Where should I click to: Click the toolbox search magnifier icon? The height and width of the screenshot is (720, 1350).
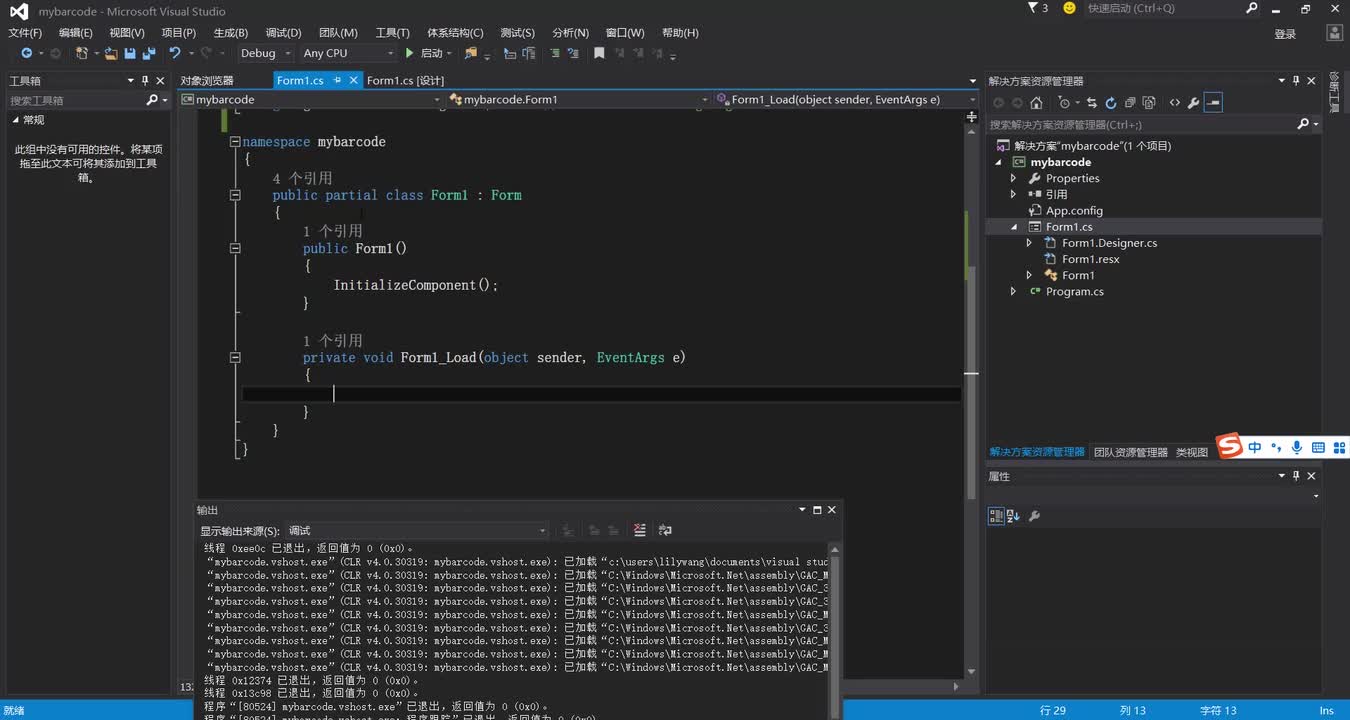coord(152,100)
